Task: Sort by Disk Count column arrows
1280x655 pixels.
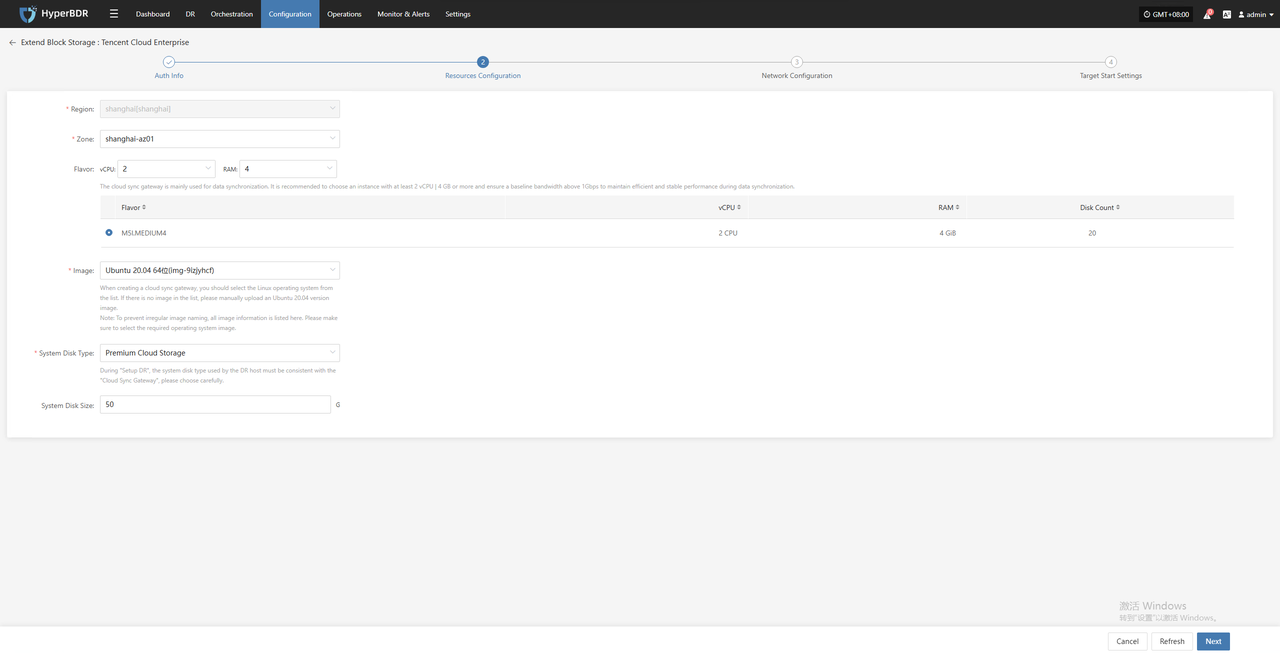Action: pyautogui.click(x=1118, y=207)
